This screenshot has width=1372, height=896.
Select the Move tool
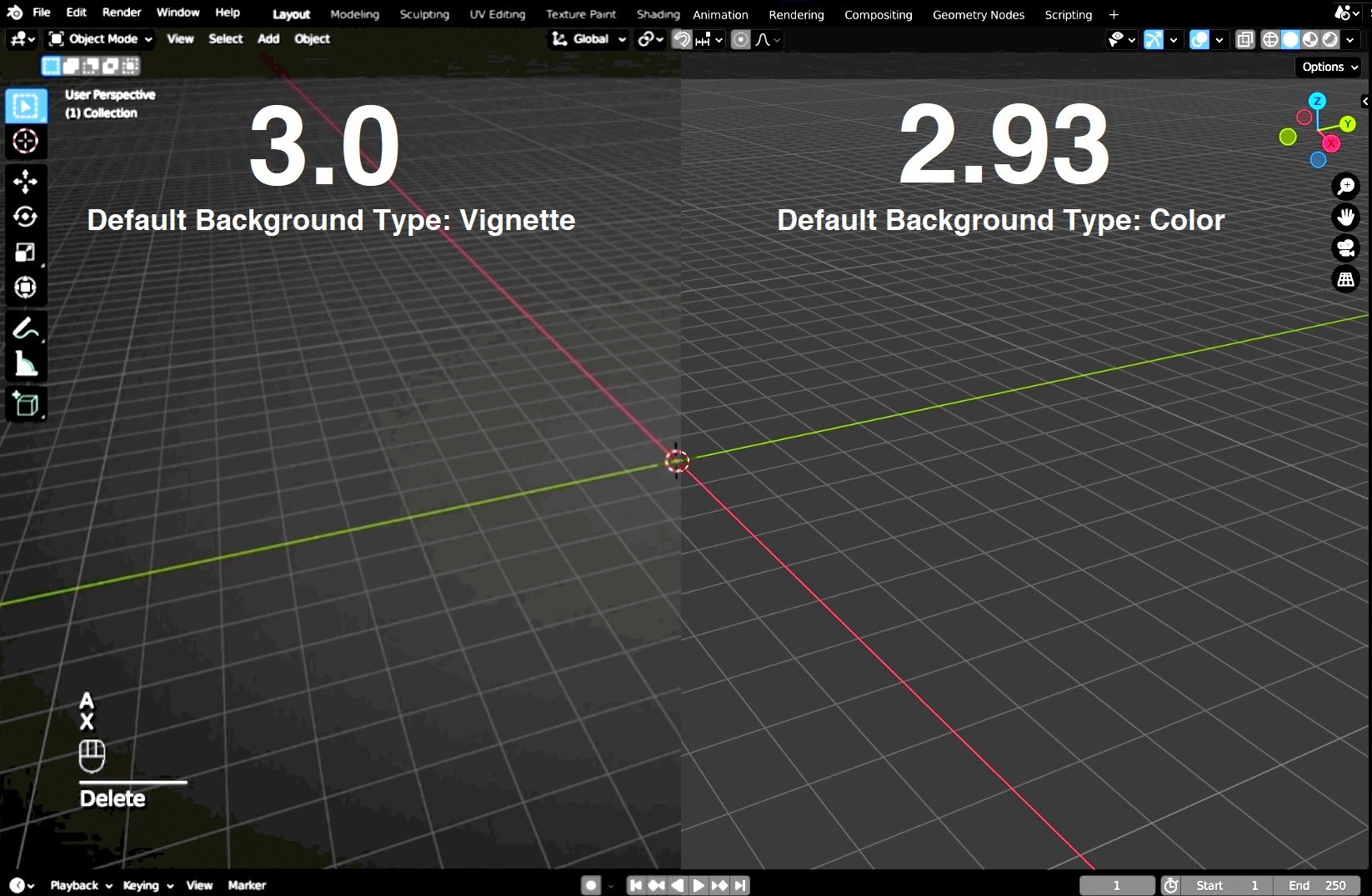pyautogui.click(x=25, y=182)
